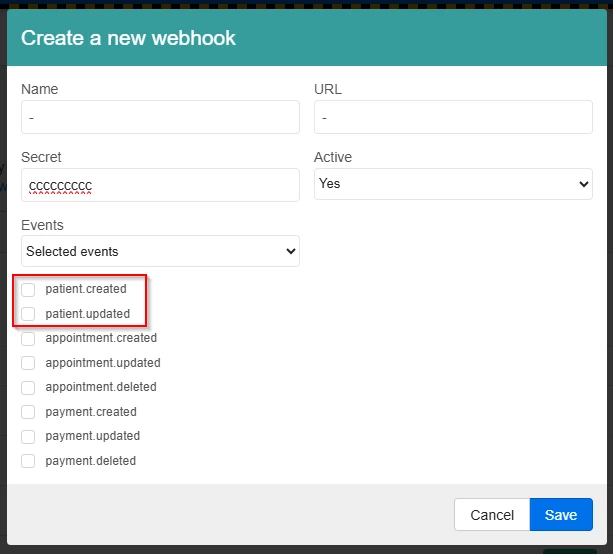Tick the payment.deleted checkbox
This screenshot has height=554, width=613.
[28, 461]
